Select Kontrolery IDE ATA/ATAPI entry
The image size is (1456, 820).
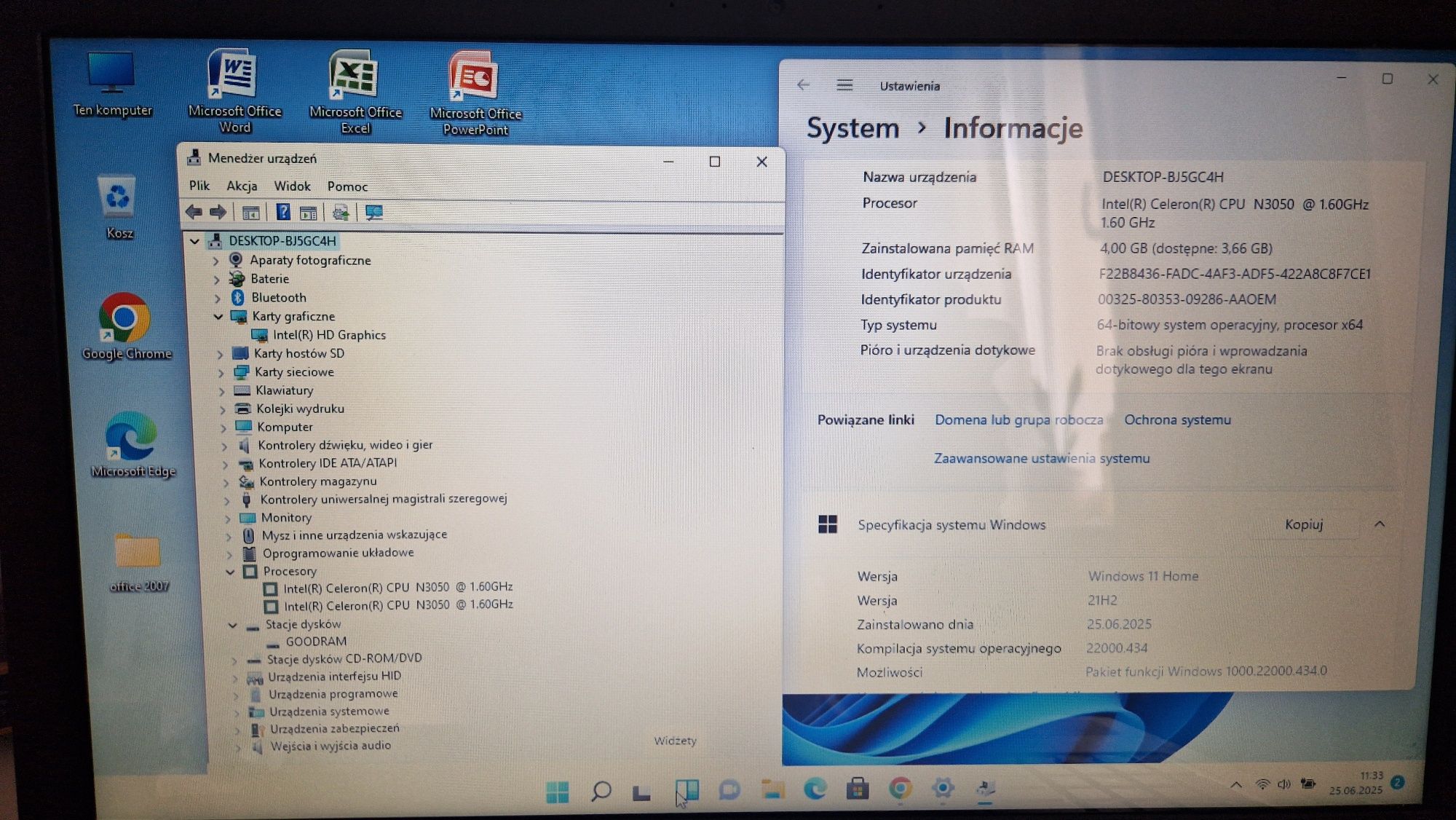(328, 463)
